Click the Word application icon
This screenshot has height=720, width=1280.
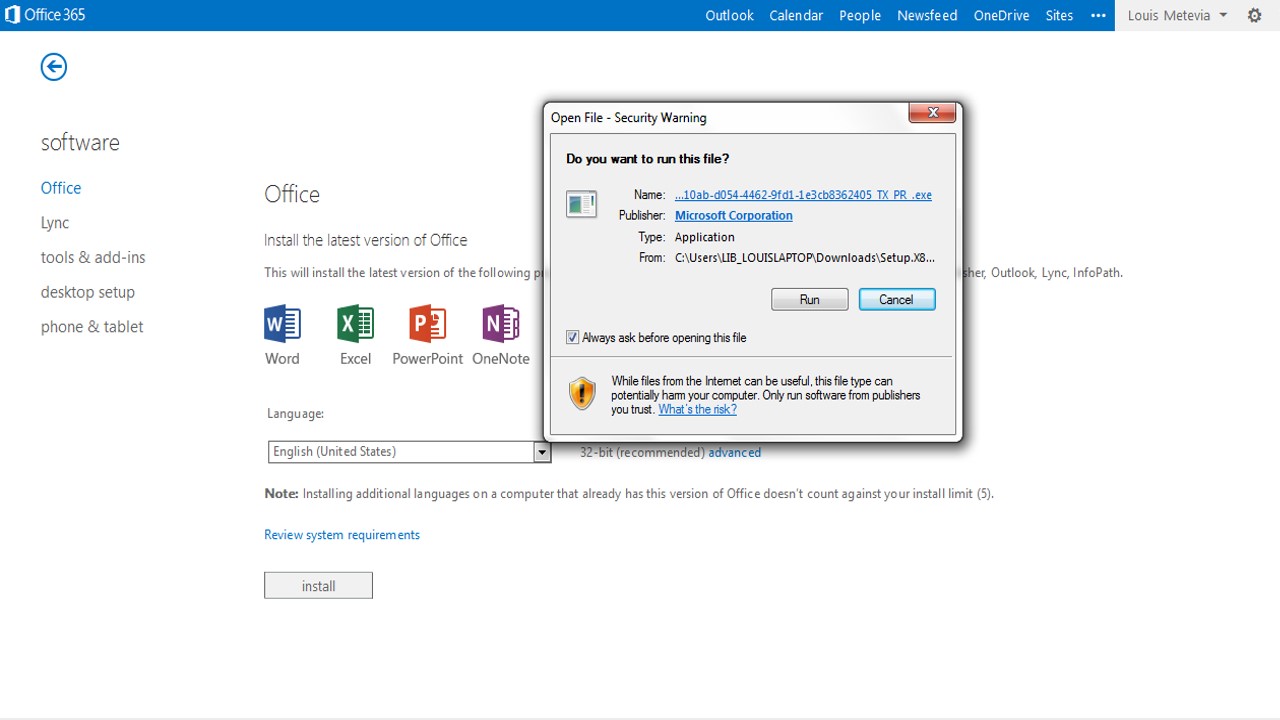click(282, 324)
